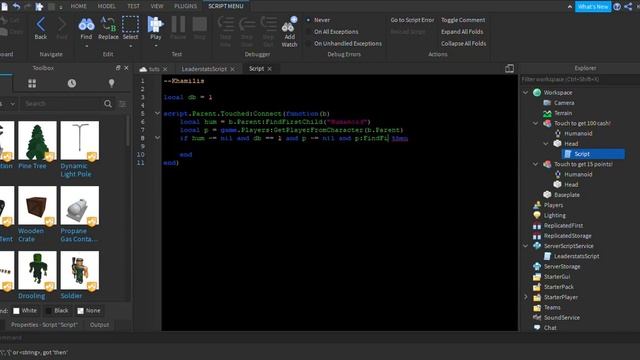Open the Toolbox recent clock tab
This screenshot has height=360, width=640.
coord(72,83)
